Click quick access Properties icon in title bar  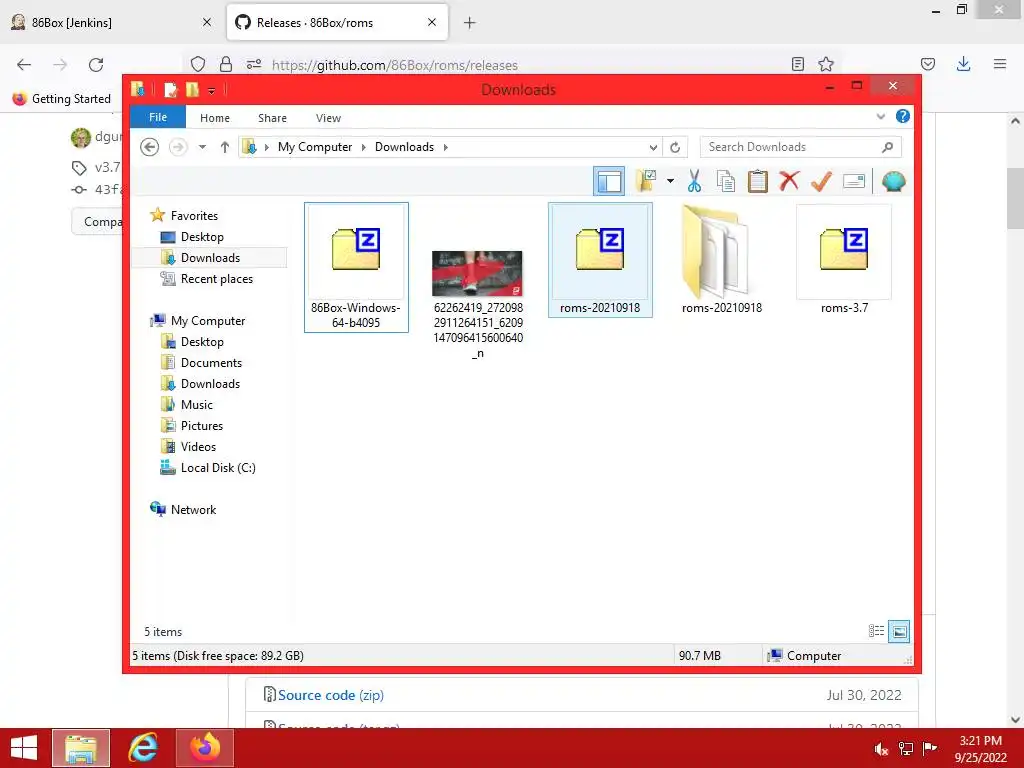click(170, 89)
